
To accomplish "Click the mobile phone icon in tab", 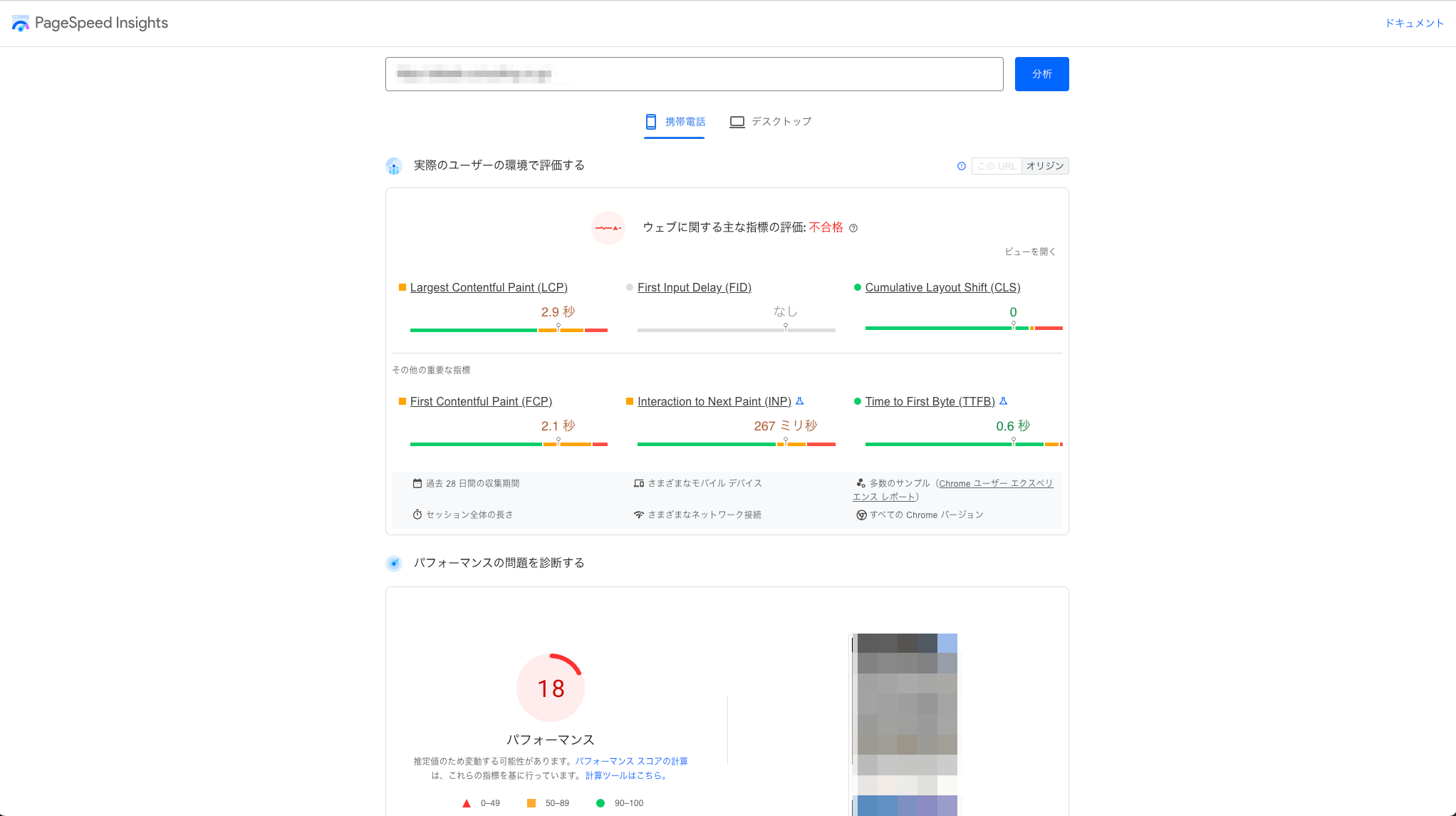I will point(651,122).
